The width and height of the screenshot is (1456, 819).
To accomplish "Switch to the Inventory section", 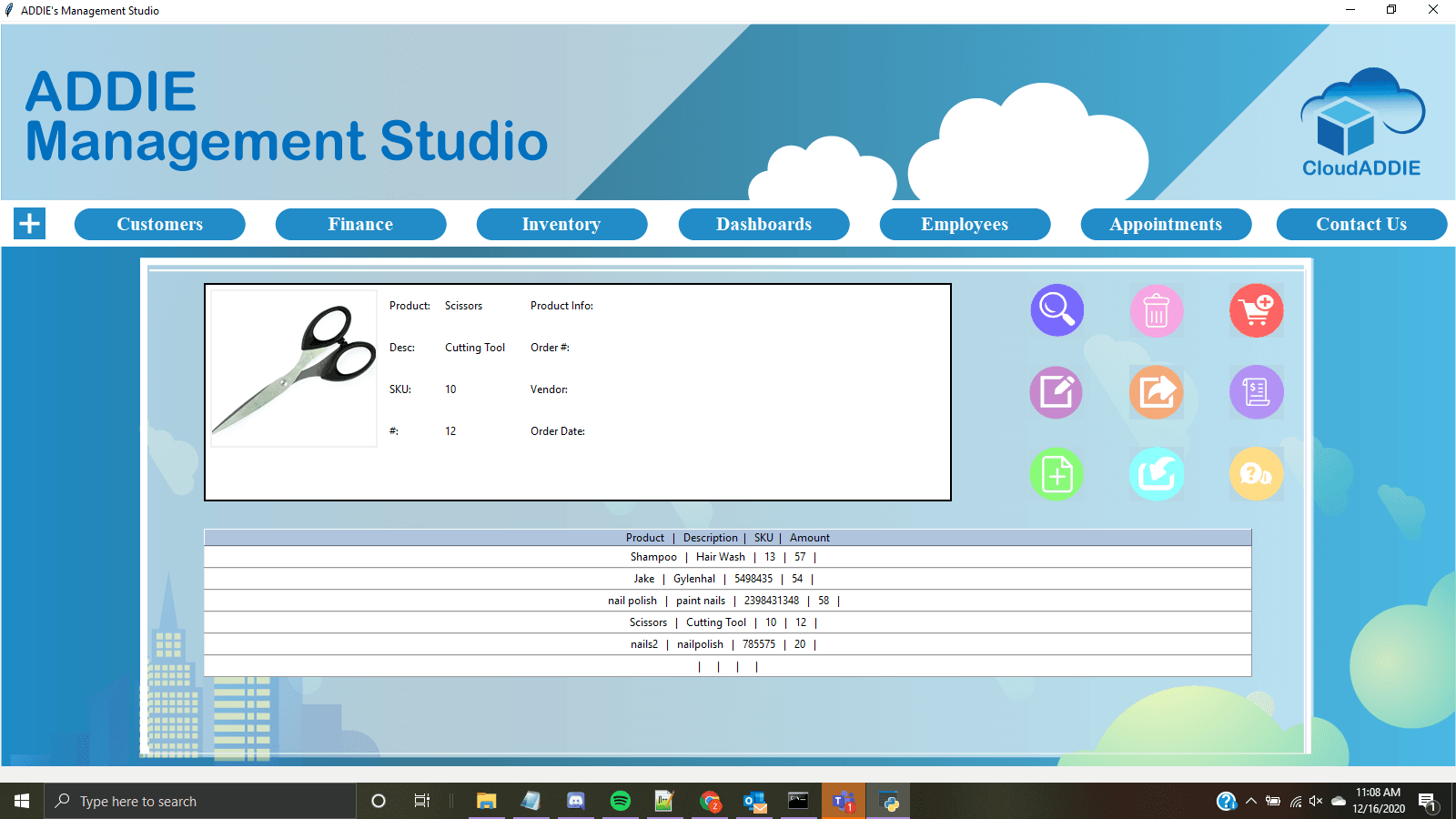I will pos(561,224).
